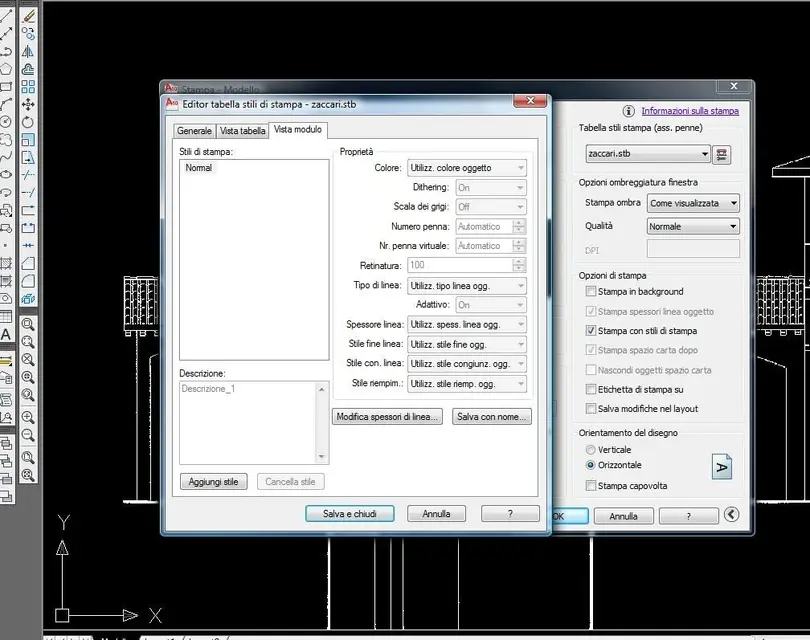The width and height of the screenshot is (810, 640).
Task: Select the Erase tool in Modify toolbar
Action: [x=28, y=16]
